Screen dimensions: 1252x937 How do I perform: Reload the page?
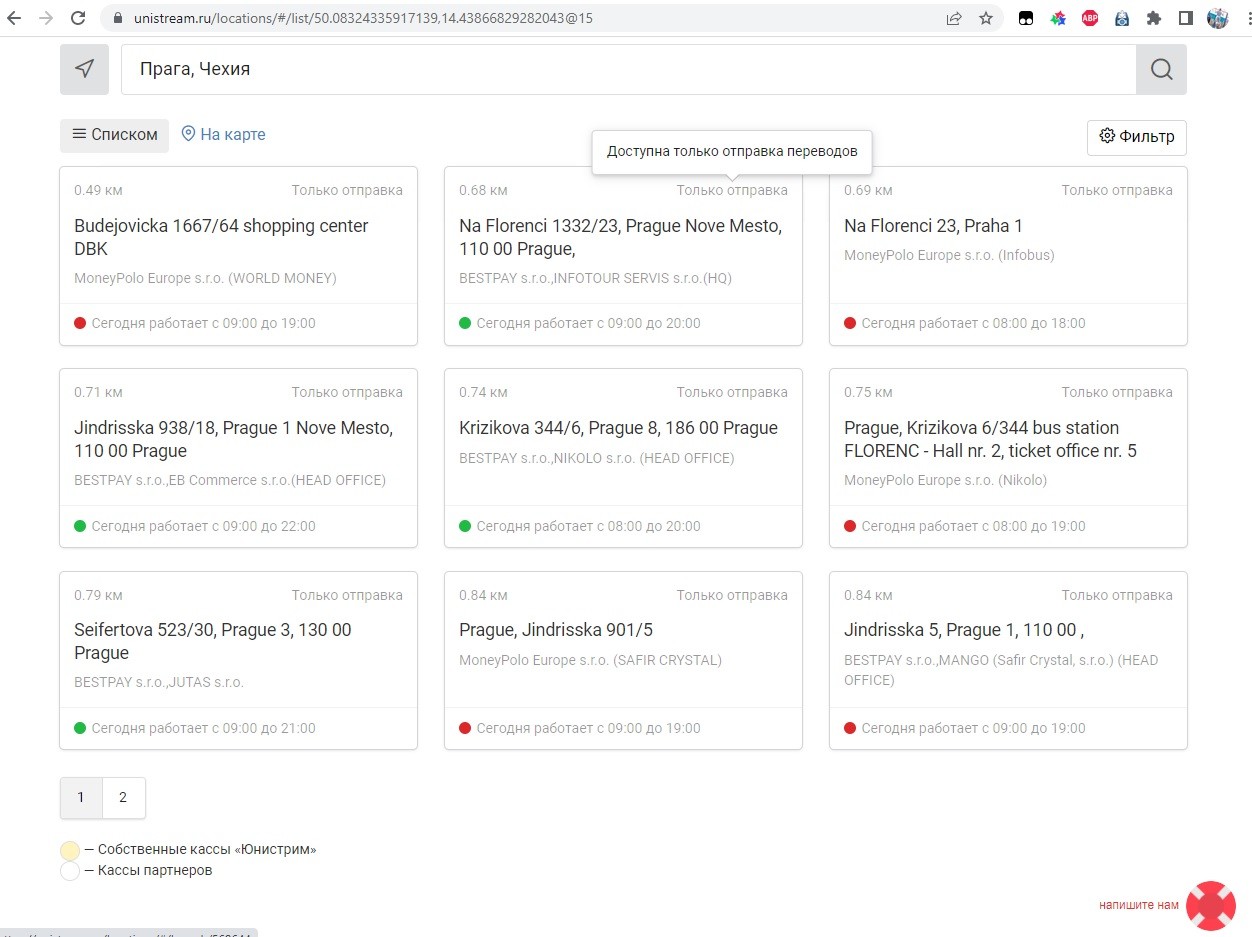78,18
